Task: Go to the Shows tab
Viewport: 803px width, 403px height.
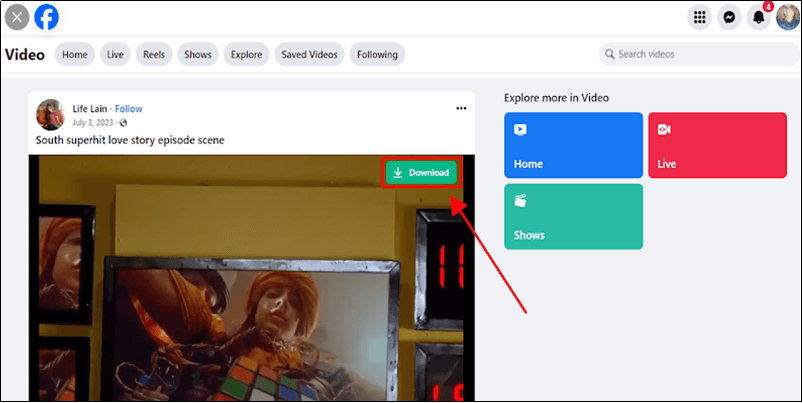Action: 198,54
